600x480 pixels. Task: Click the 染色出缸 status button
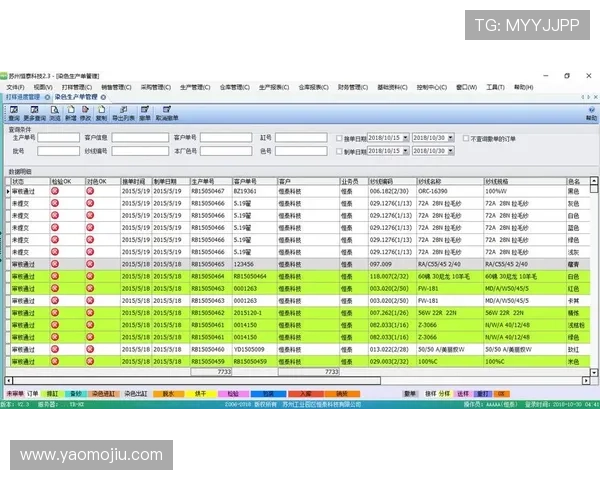[x=137, y=395]
